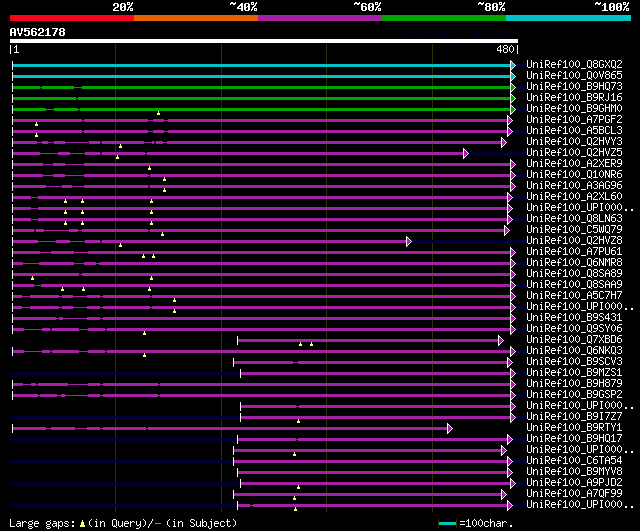Image resolution: width=640 pixels, height=531 pixels.
Task: Click the UniRef100_Q8GXQ2 hit label
Action: pyautogui.click(x=574, y=64)
